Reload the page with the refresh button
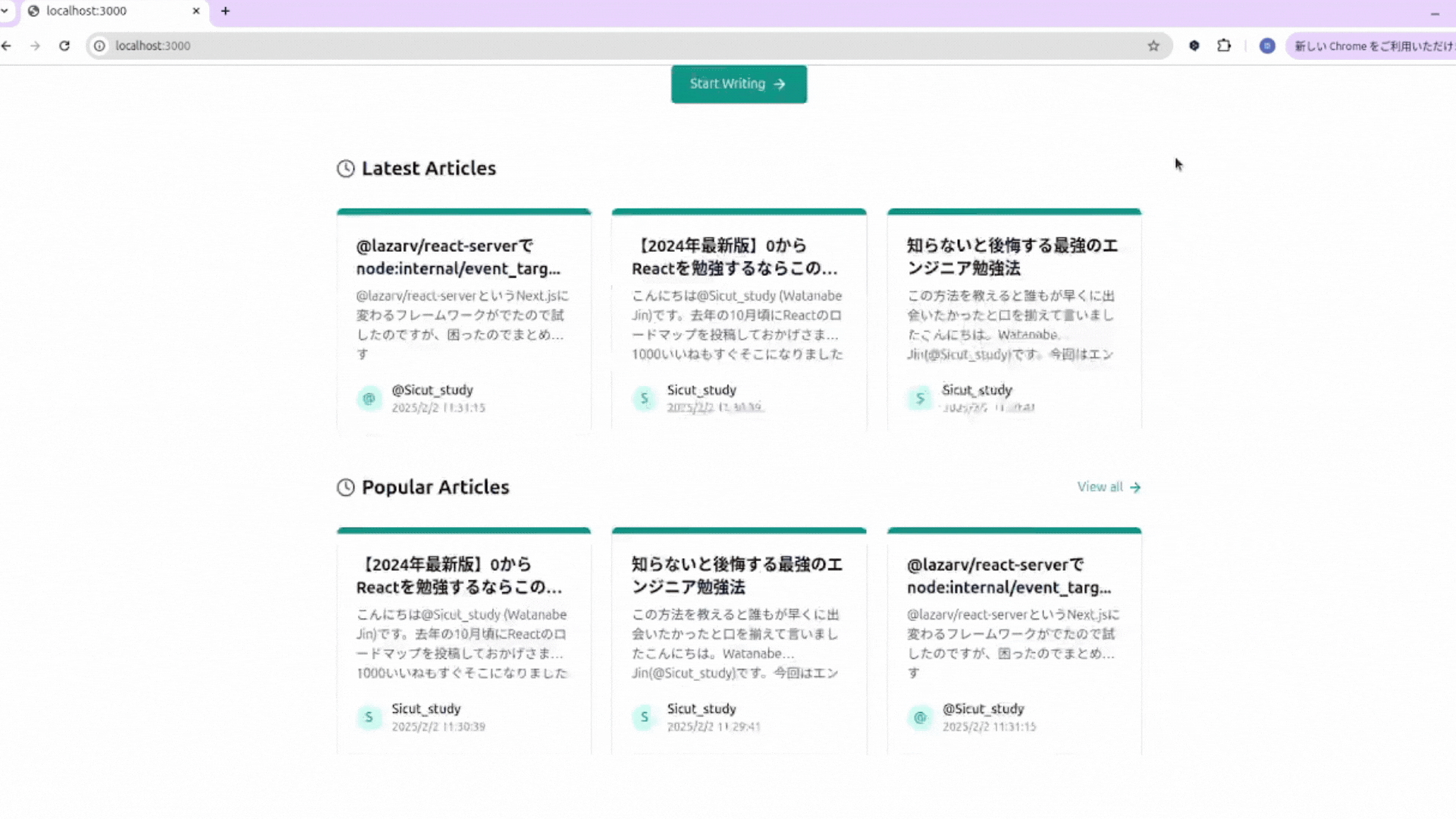 64,45
